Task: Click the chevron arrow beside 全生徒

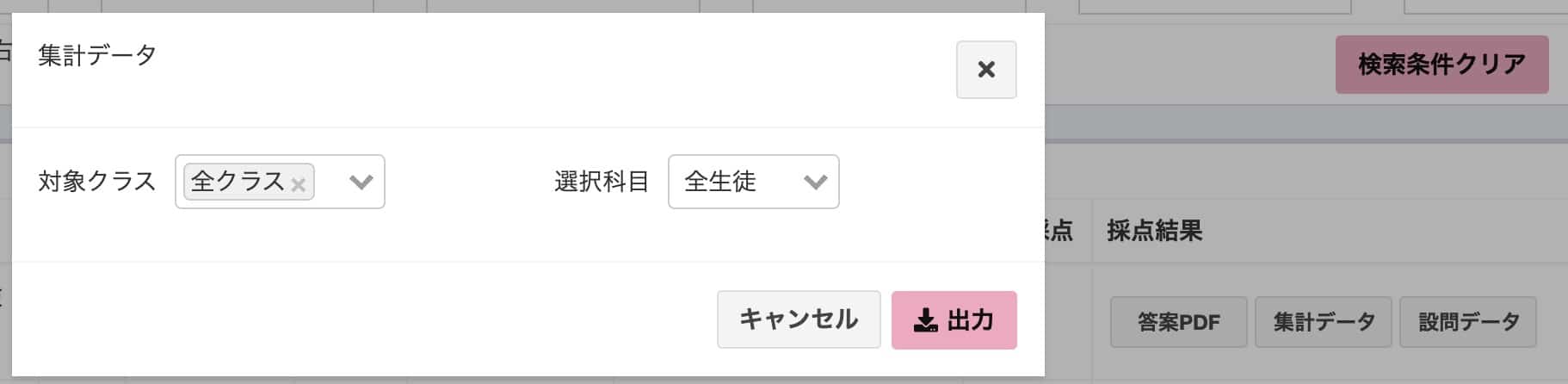Action: (814, 182)
